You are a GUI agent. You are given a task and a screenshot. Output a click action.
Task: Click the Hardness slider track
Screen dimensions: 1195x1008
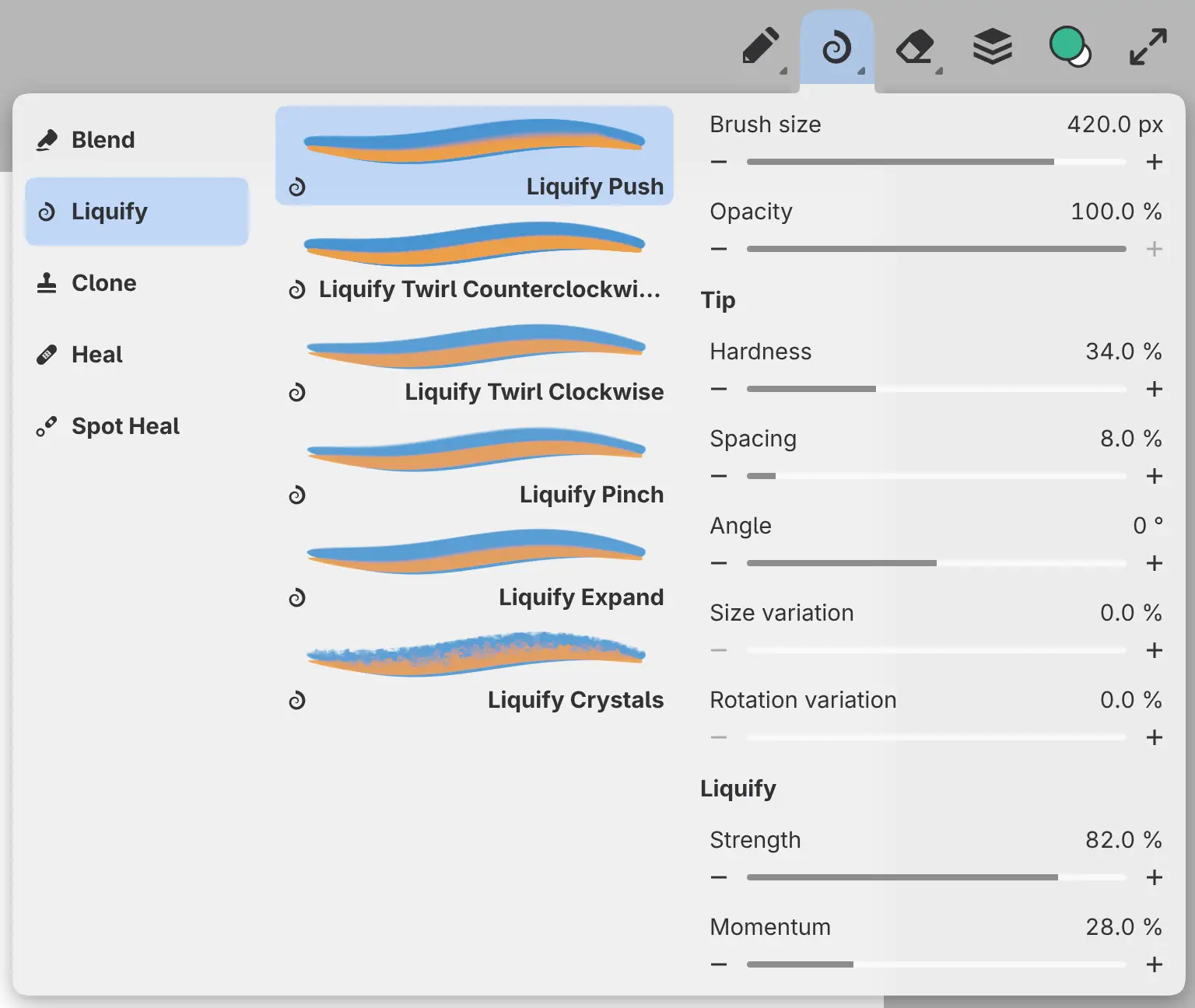tap(937, 389)
